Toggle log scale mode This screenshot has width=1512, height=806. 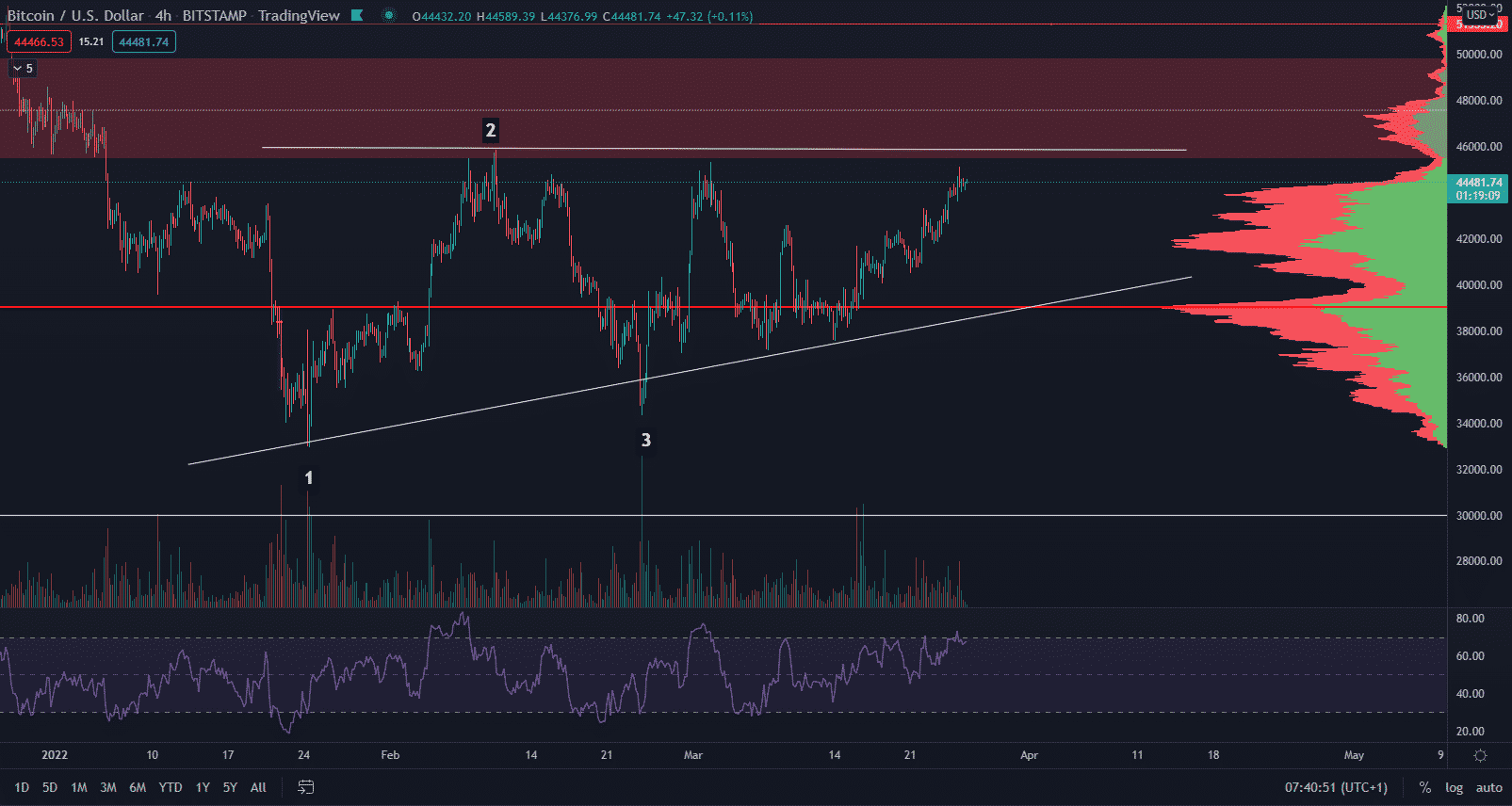(x=1454, y=787)
